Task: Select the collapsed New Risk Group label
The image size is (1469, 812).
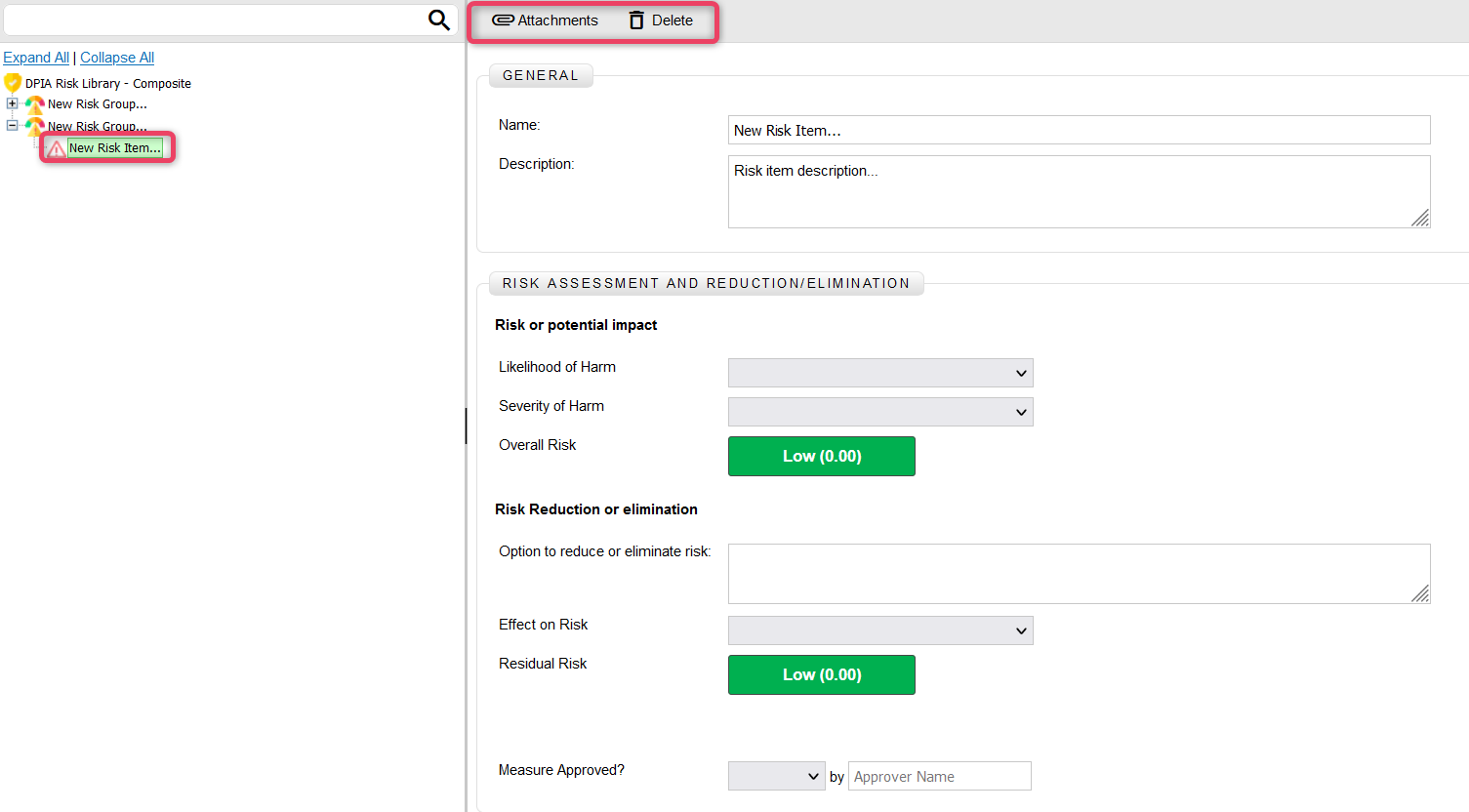Action: click(98, 104)
